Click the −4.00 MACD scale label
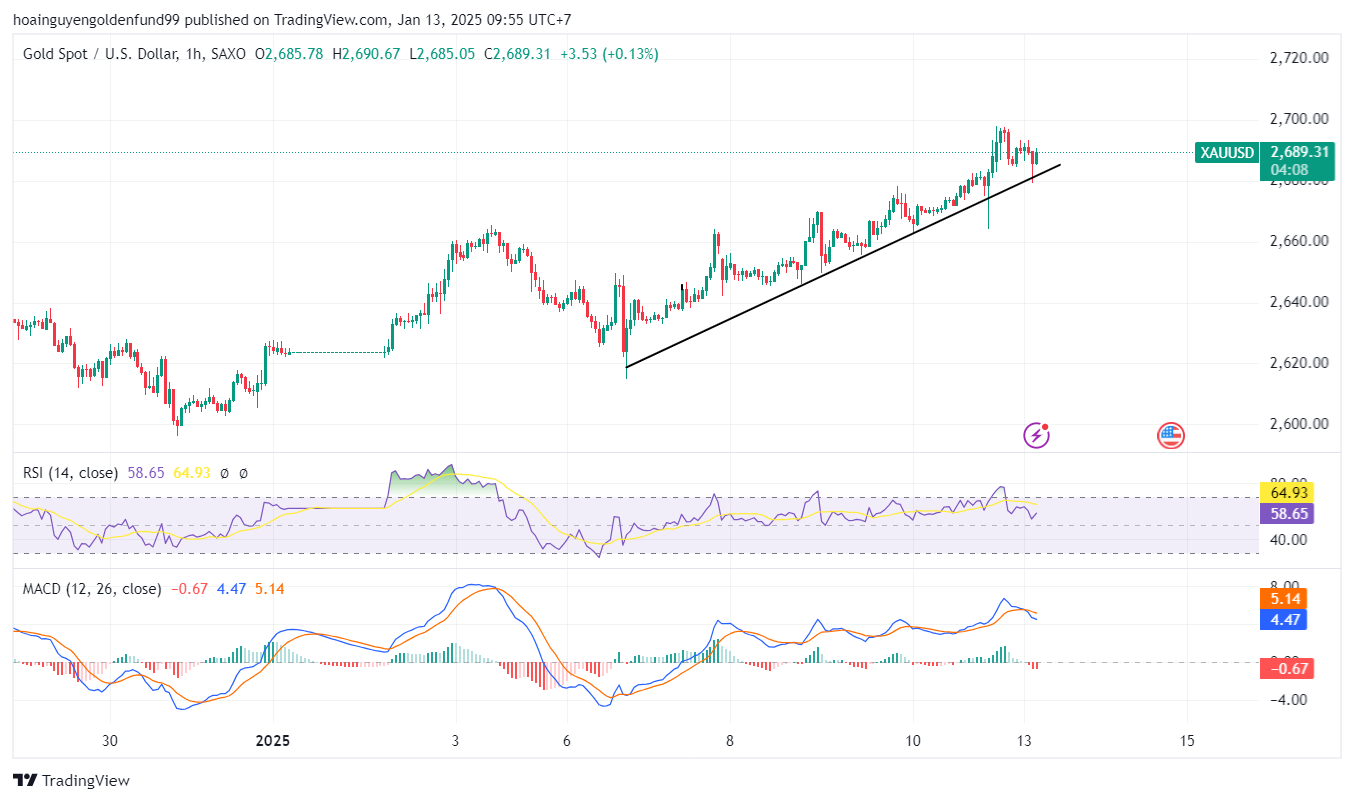The width and height of the screenshot is (1354, 802). coord(1289,699)
